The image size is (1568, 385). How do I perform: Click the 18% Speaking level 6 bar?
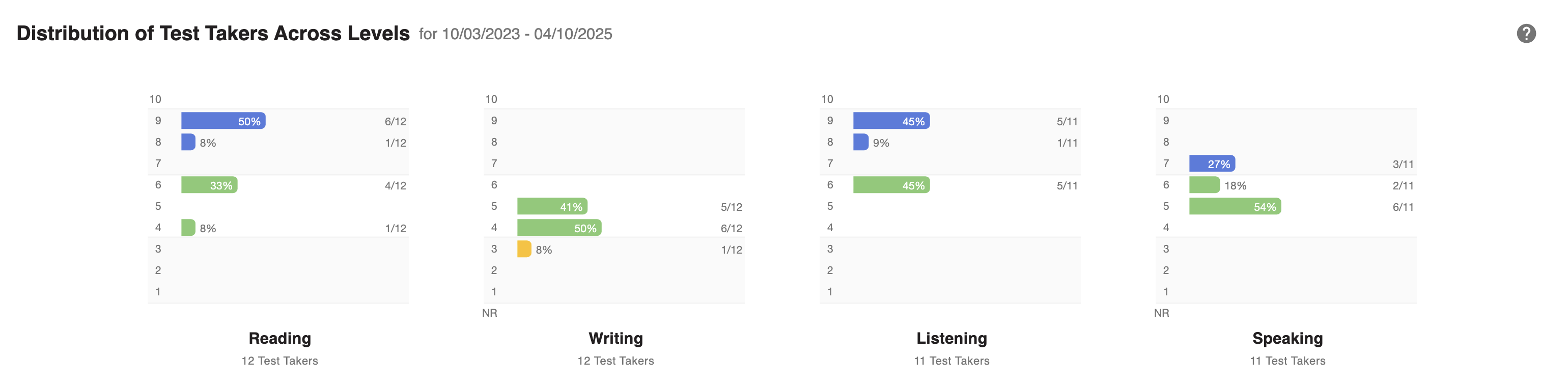pyautogui.click(x=1205, y=184)
